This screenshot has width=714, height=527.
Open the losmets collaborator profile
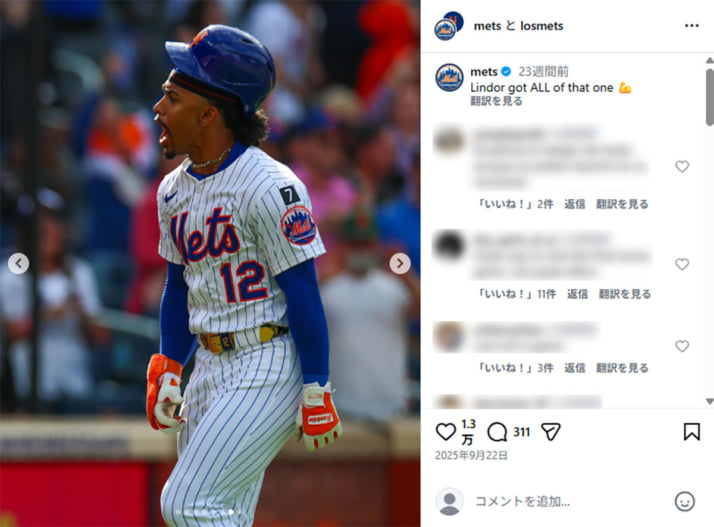(x=541, y=26)
